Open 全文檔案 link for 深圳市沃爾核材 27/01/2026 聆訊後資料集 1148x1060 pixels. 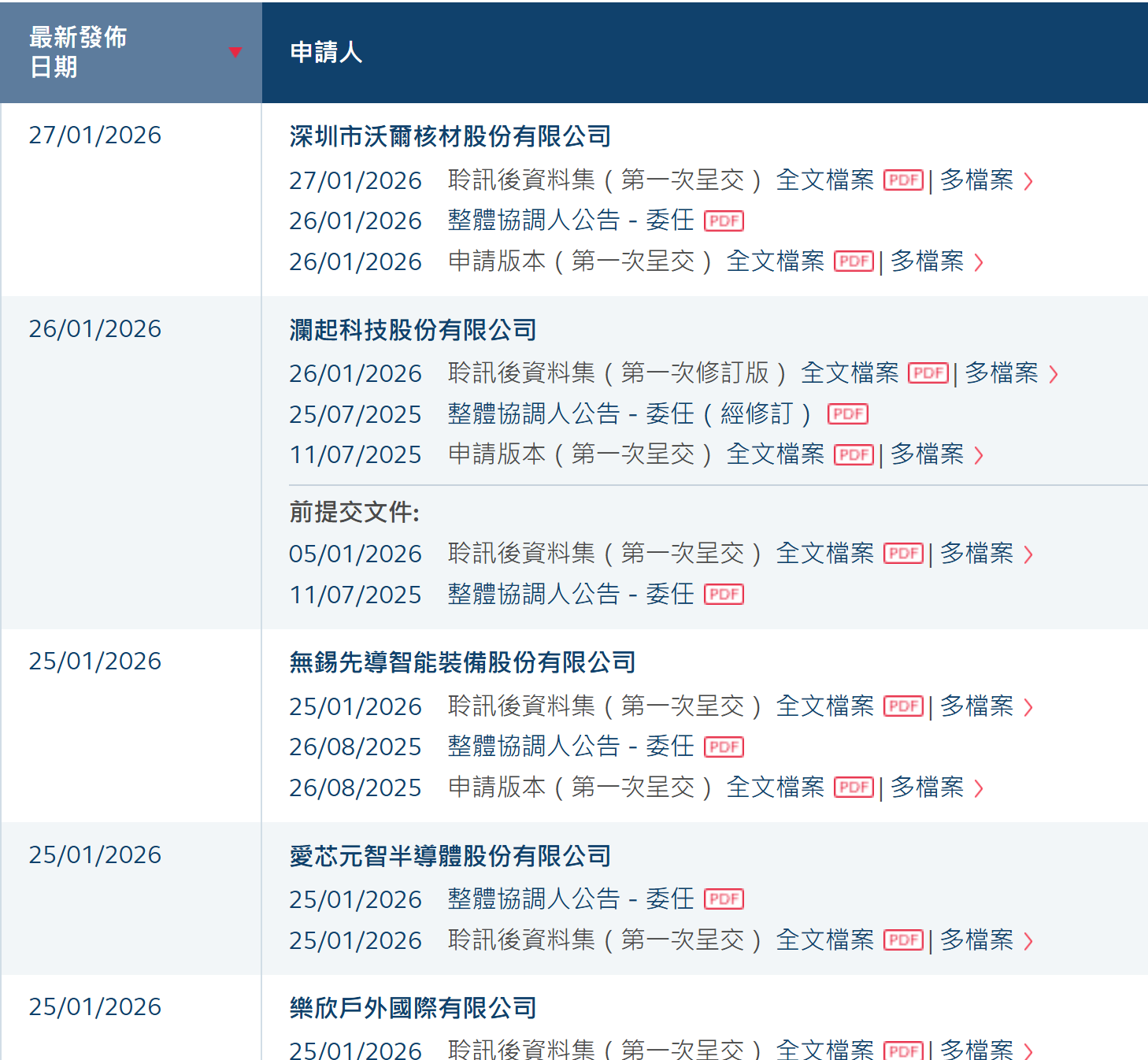pos(824,180)
